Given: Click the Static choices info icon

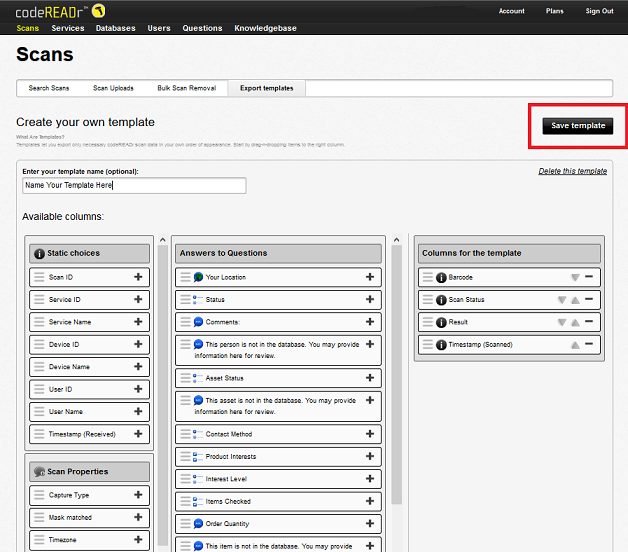Looking at the screenshot, I should pos(39,254).
